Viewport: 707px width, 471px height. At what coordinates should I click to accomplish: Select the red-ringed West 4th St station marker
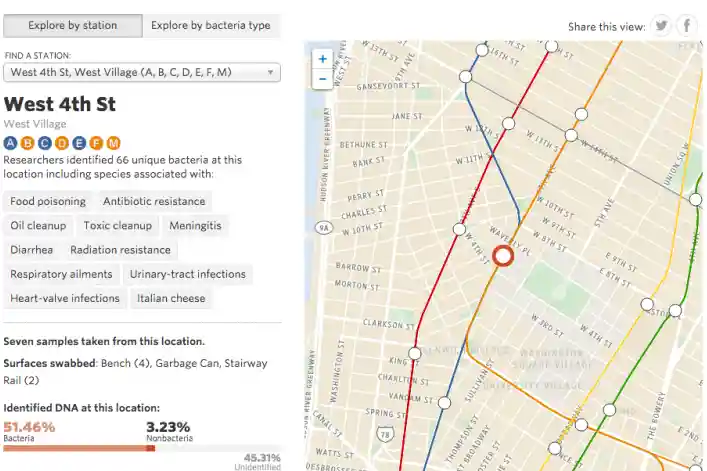pyautogui.click(x=502, y=256)
